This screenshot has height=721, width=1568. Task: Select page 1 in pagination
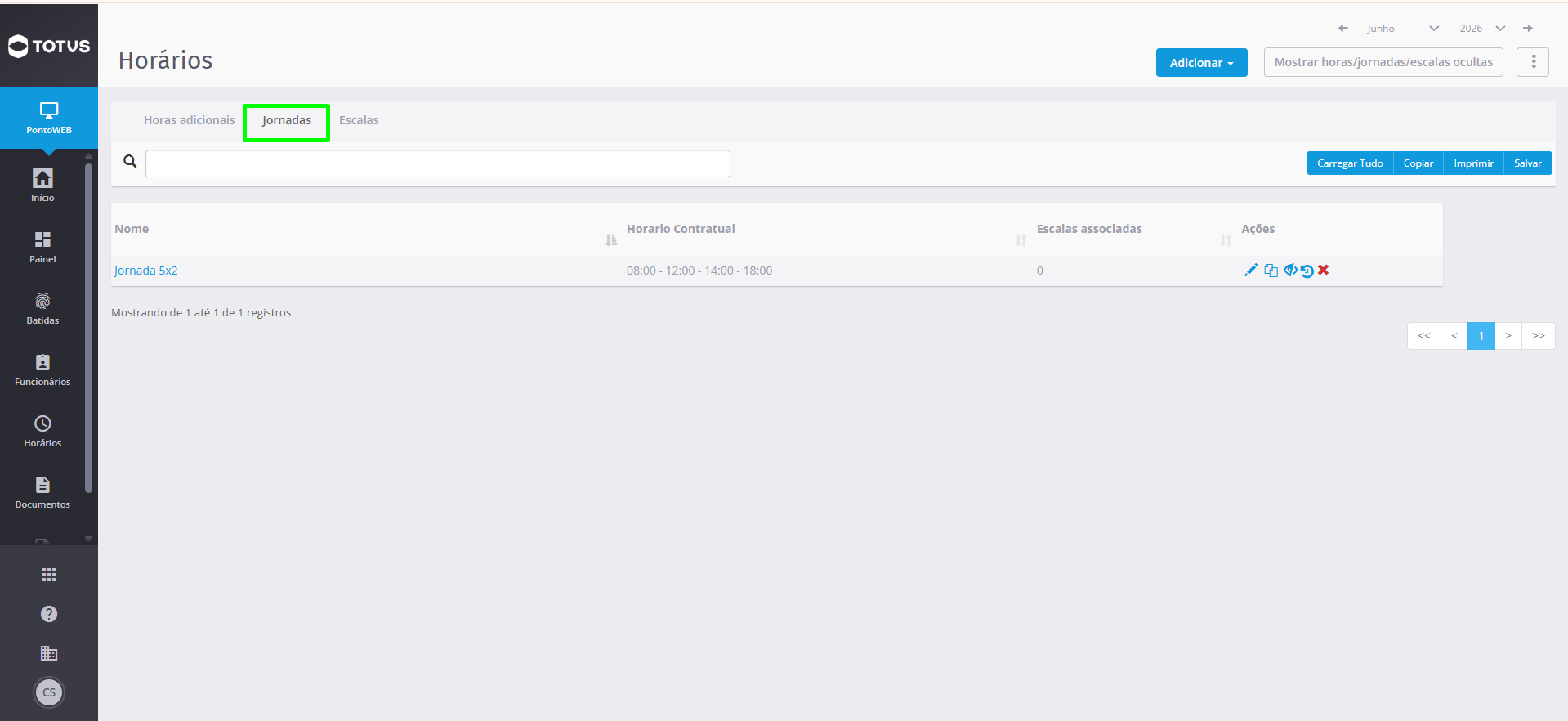point(1481,336)
